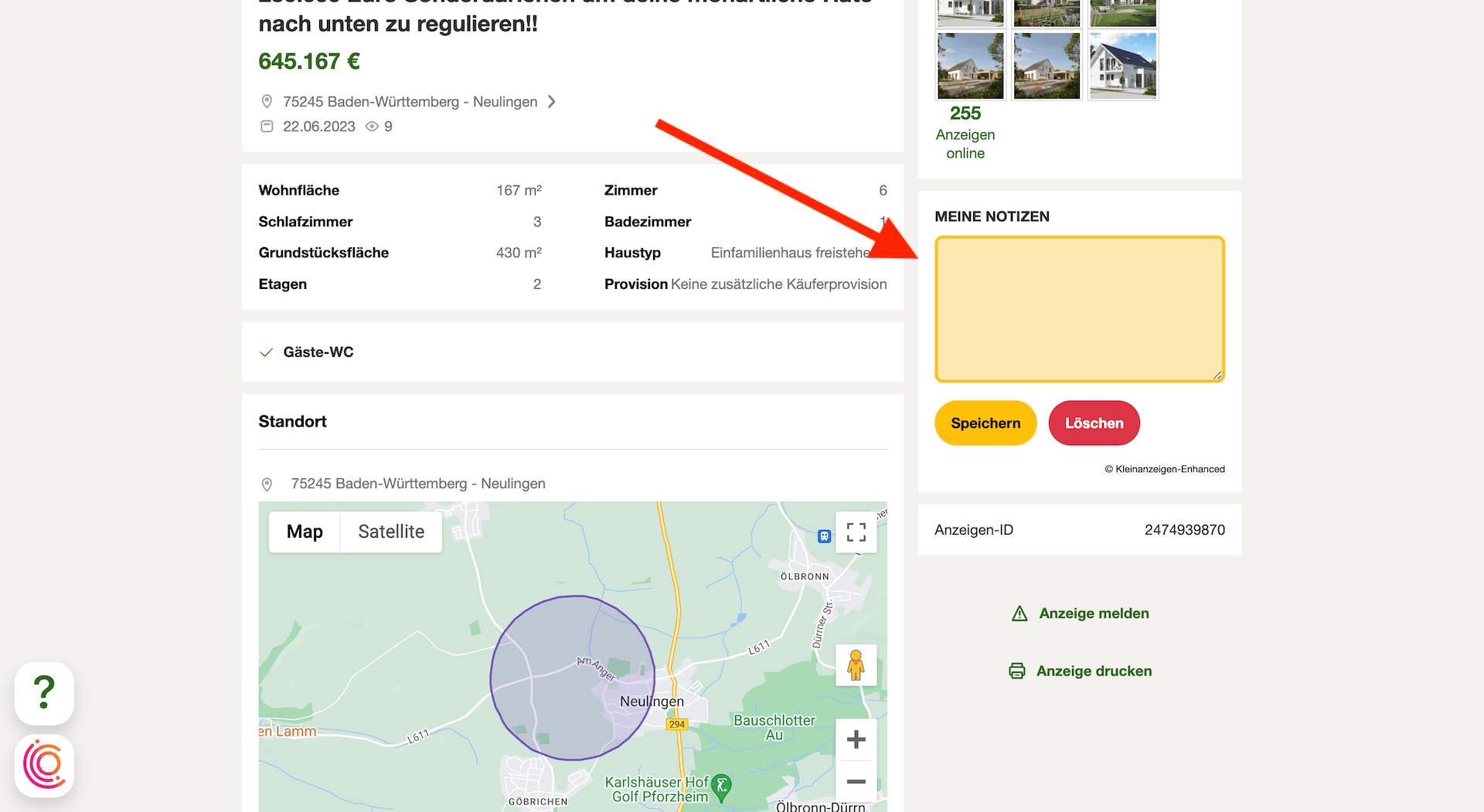Click the blue transit station marker on the map
This screenshot has width=1484, height=812.
[824, 536]
